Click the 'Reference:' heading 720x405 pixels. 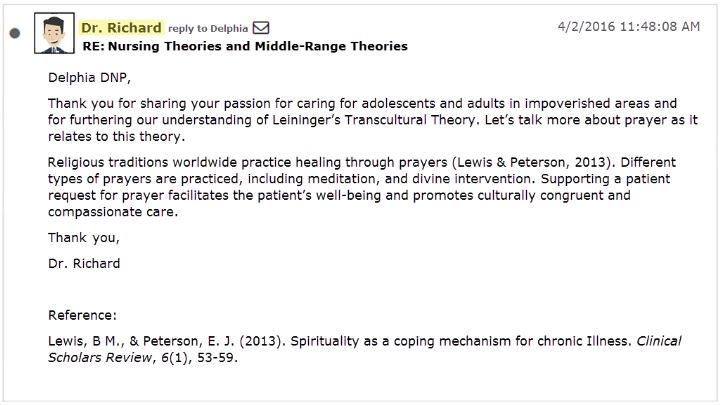[82, 315]
